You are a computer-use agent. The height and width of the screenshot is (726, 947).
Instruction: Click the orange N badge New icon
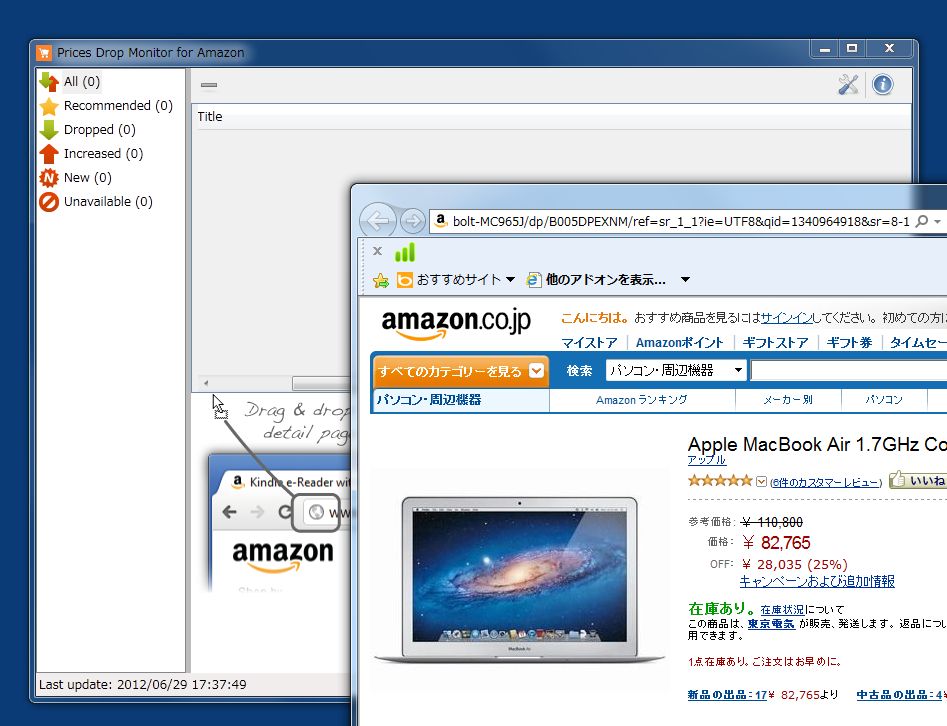click(x=49, y=178)
